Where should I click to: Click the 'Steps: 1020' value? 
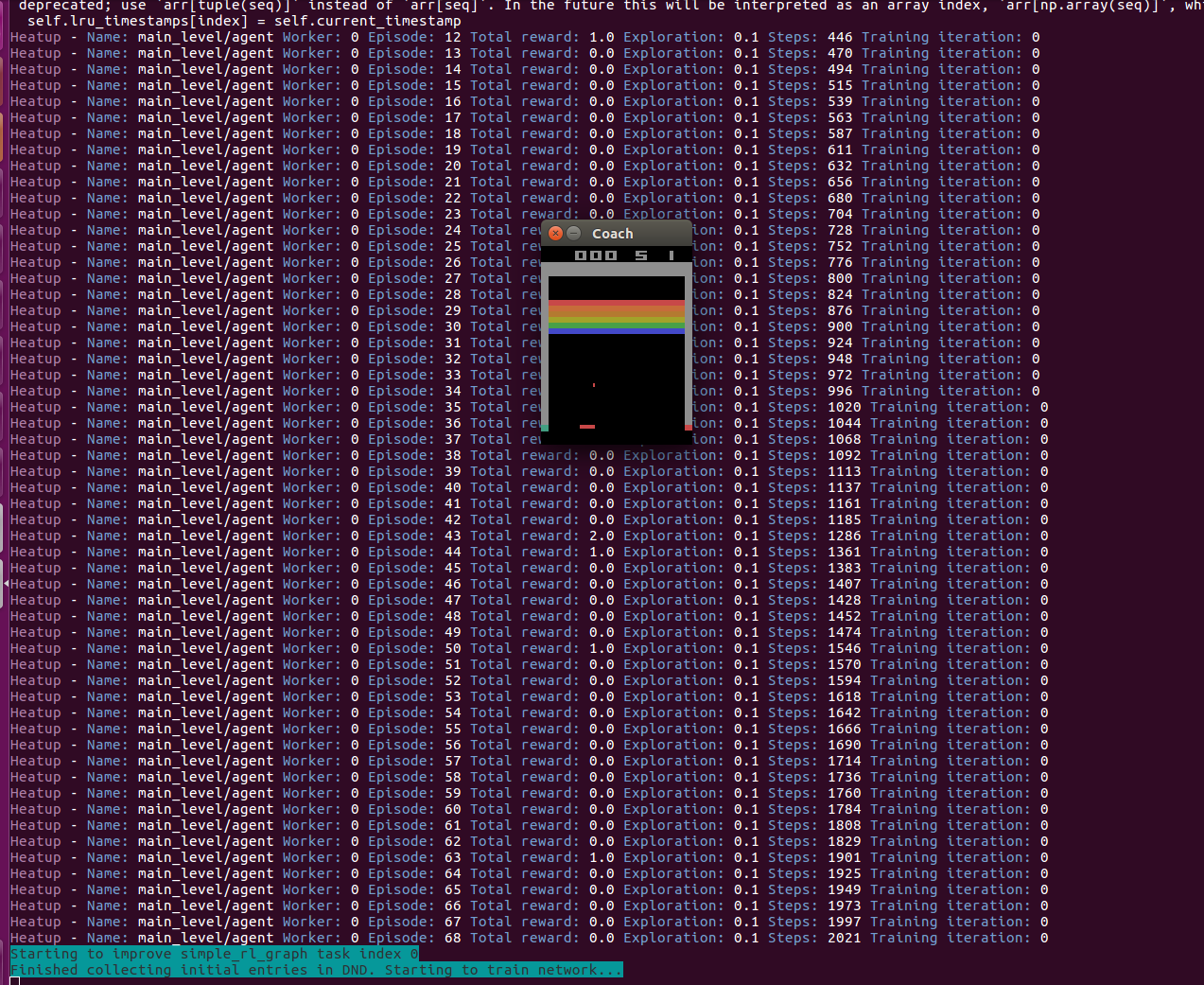tap(814, 407)
